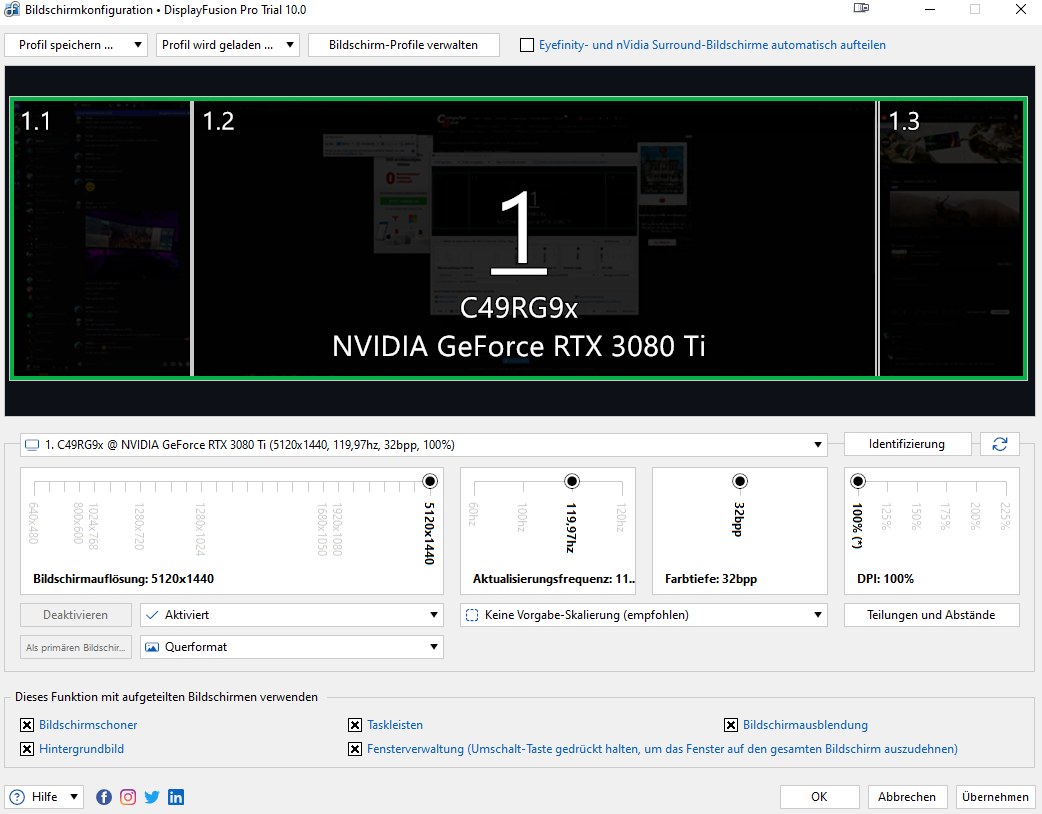Uncheck the Bildschirmschoner checkbox

tap(27, 725)
